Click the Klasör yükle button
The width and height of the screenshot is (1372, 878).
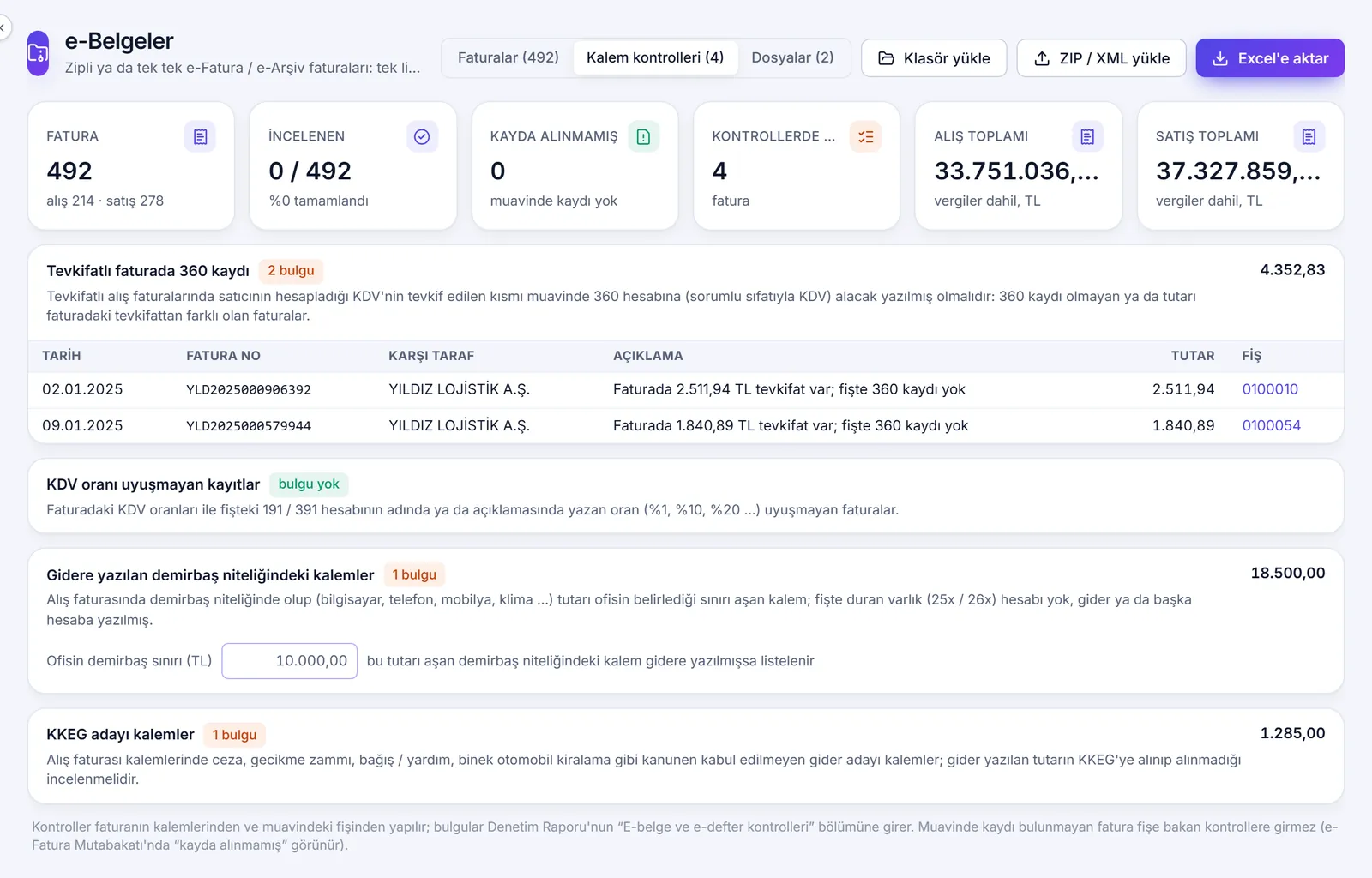pyautogui.click(x=934, y=58)
